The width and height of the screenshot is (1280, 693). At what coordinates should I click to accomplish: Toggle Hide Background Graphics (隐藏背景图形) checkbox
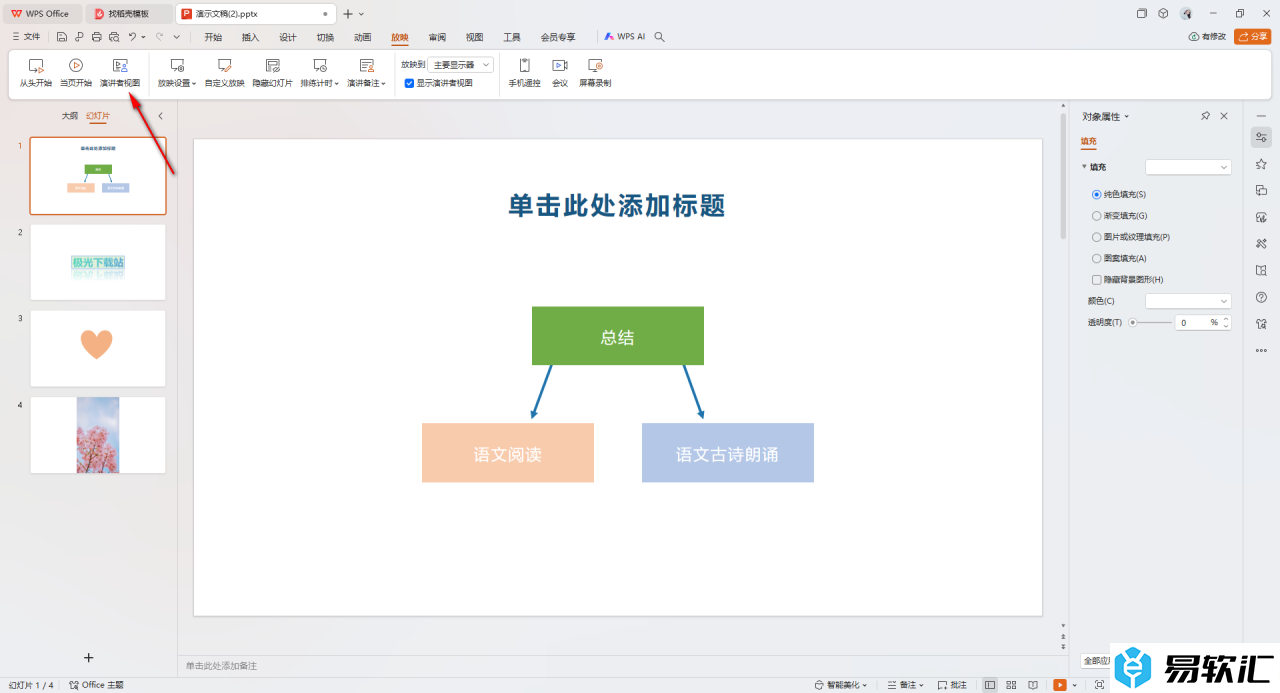pyautogui.click(x=1097, y=280)
